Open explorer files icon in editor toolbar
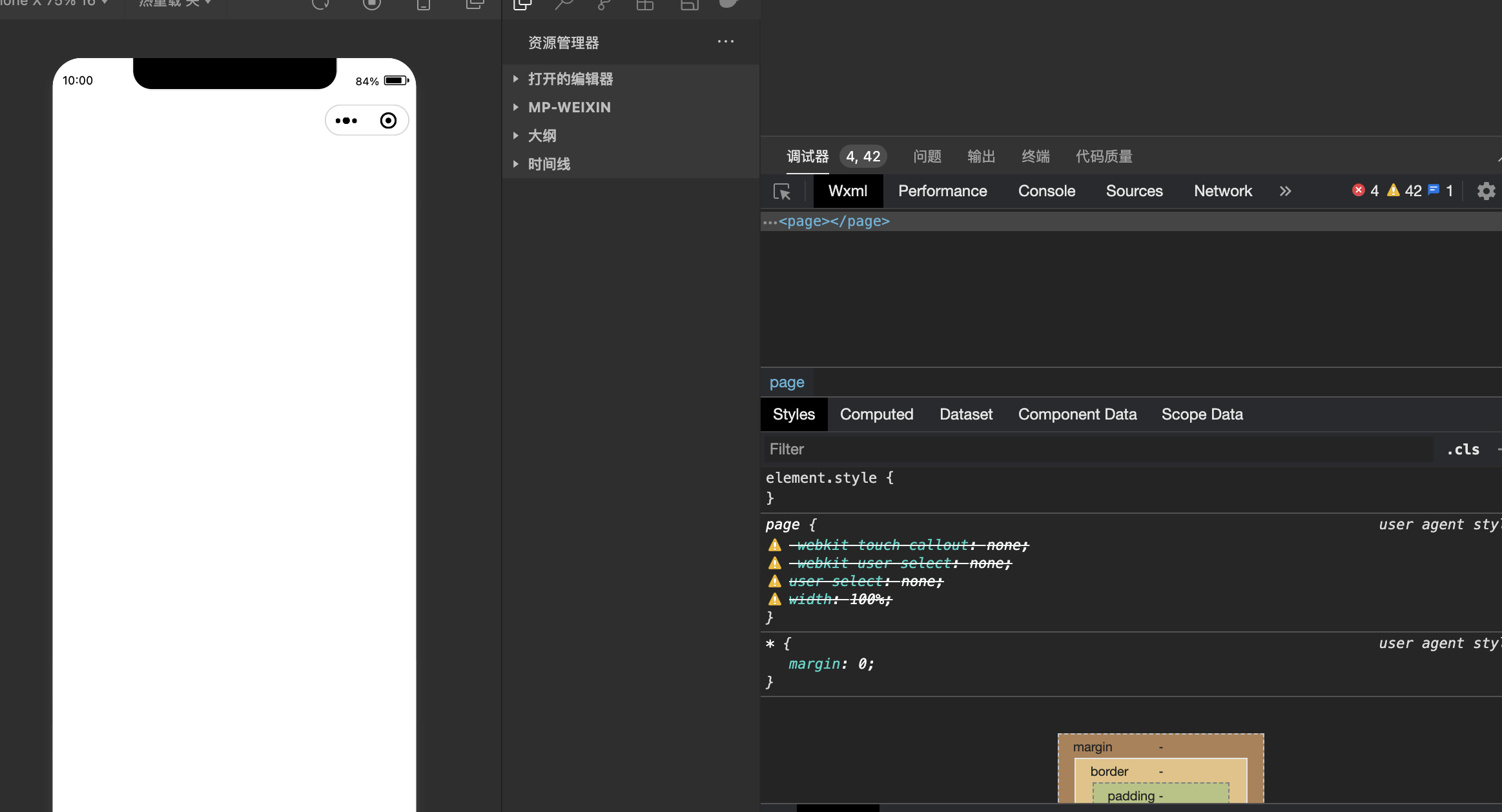The image size is (1502, 812). pos(522,4)
